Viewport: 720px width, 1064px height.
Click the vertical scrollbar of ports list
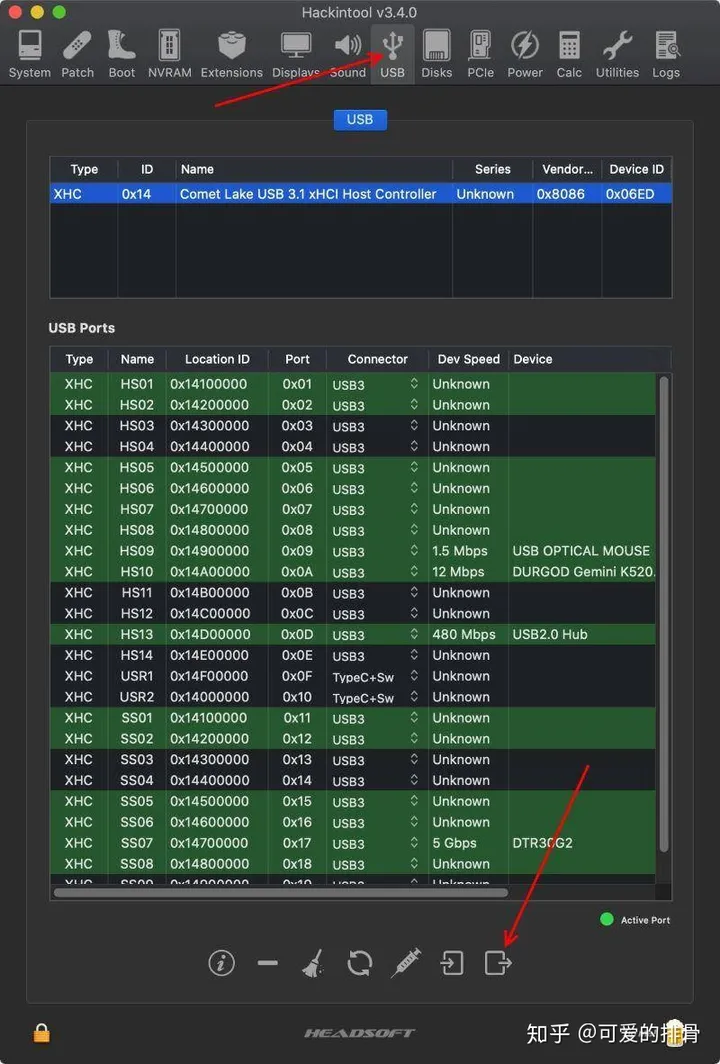coord(664,614)
